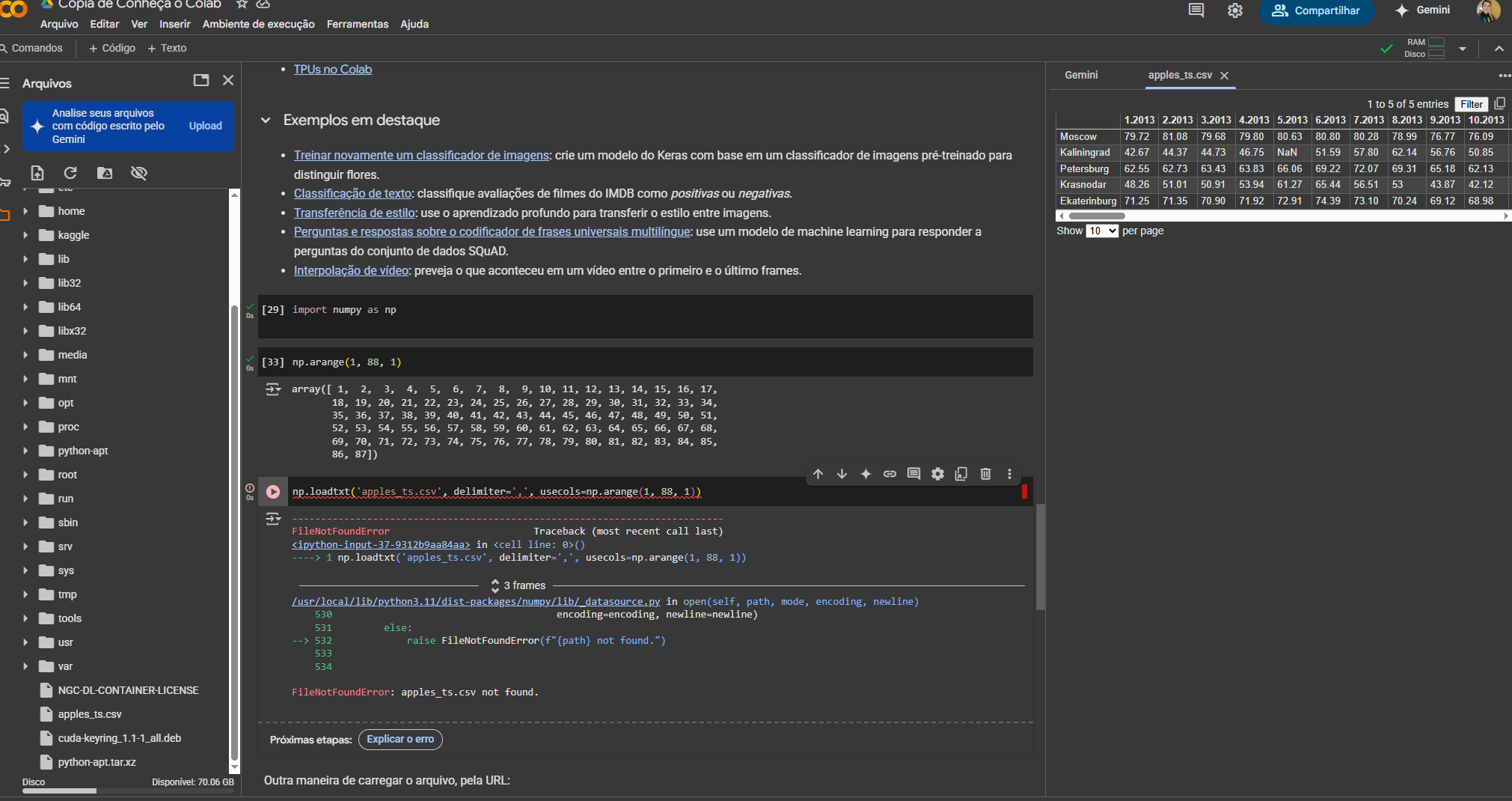Open right panel more options ellipsis
This screenshot has height=801, width=1512.
point(1504,76)
